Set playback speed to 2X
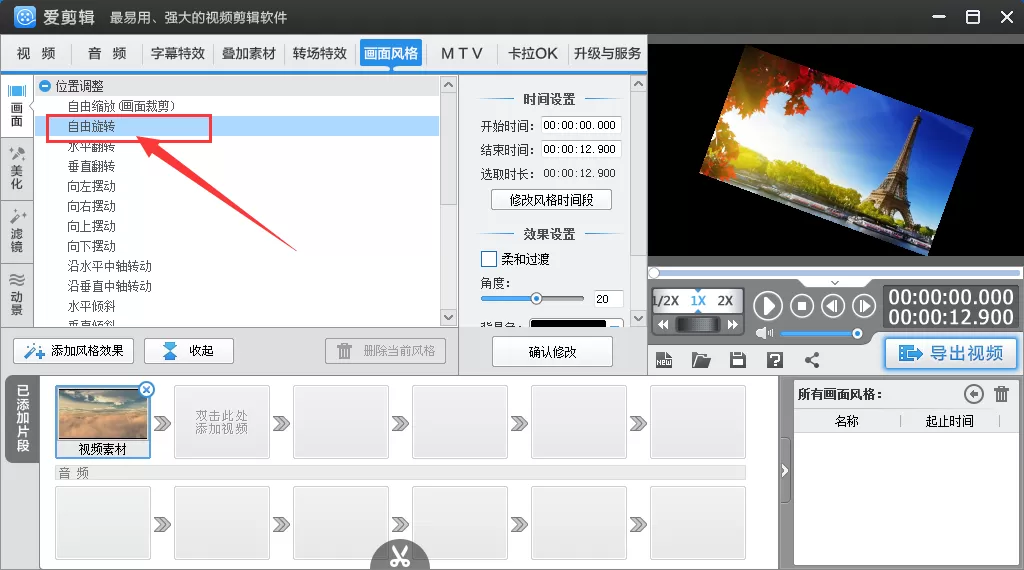1024x570 pixels. tap(725, 301)
